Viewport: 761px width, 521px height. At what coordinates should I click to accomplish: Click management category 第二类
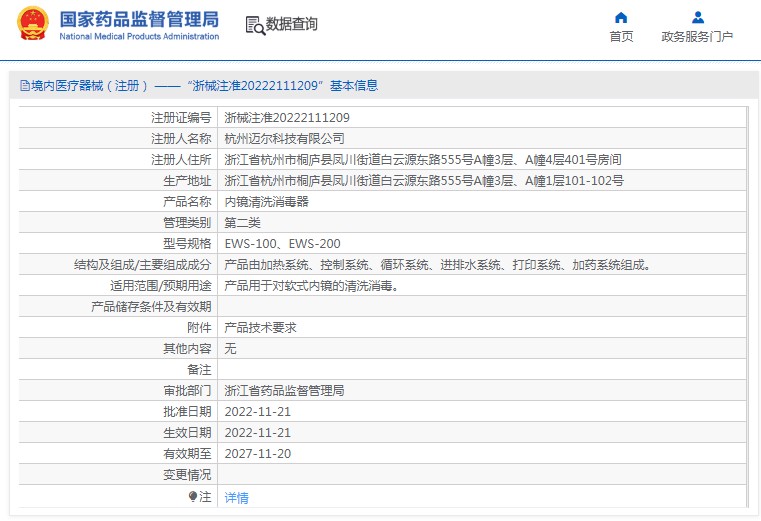(242, 223)
